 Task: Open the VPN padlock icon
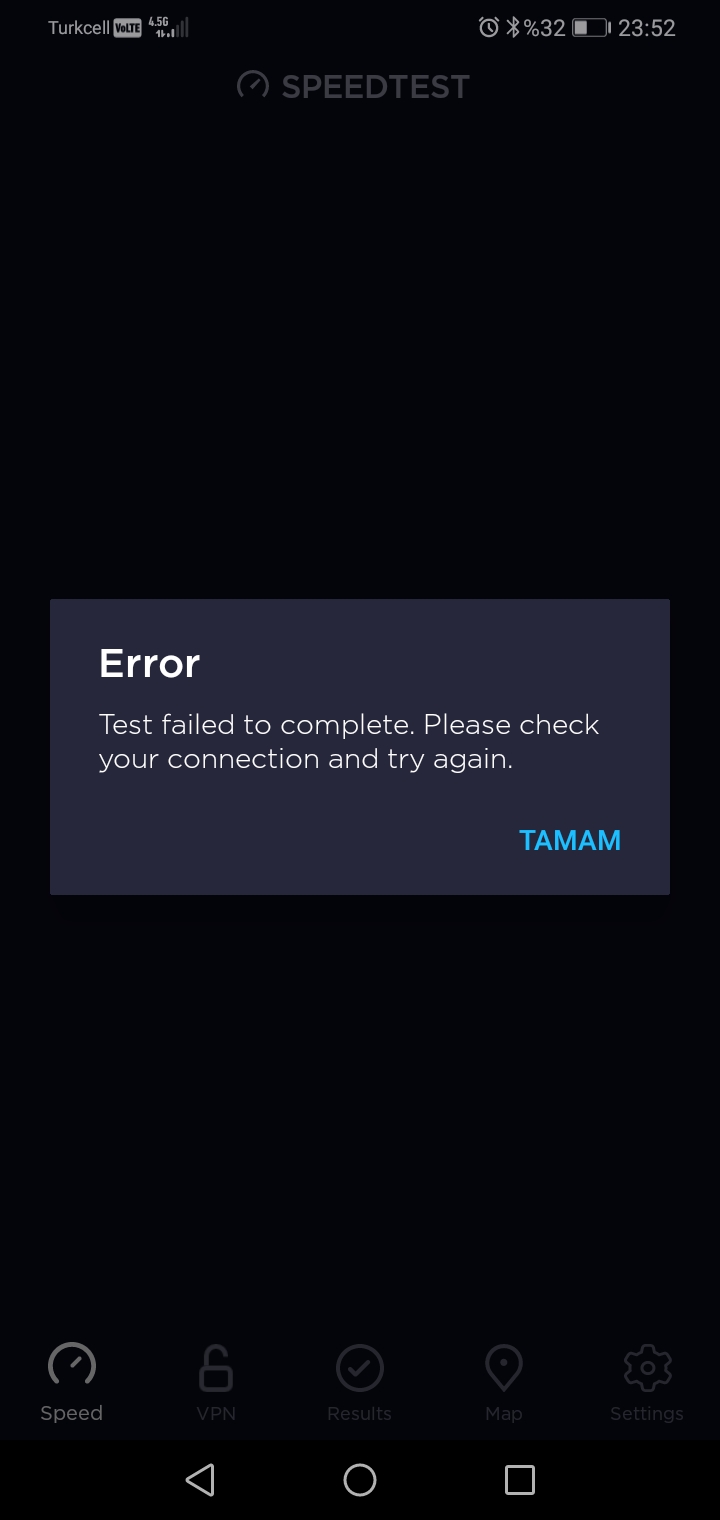[x=216, y=1367]
